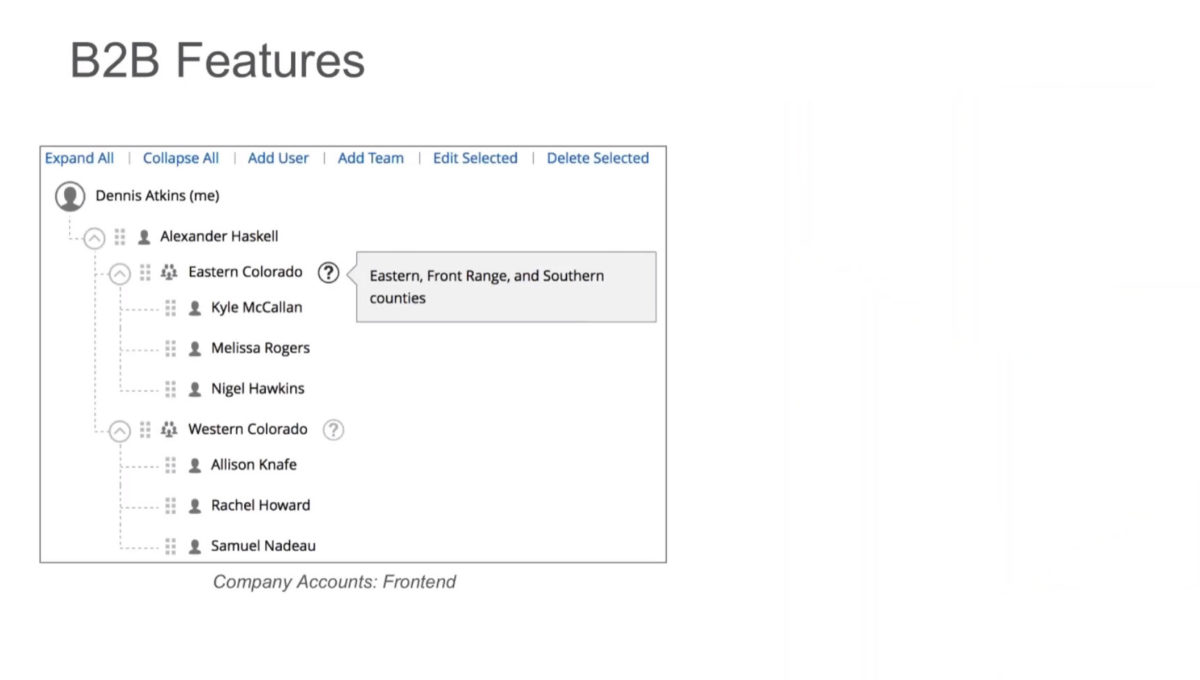Collapse the Alexander Haskell node
This screenshot has width=1200, height=680.
94,238
